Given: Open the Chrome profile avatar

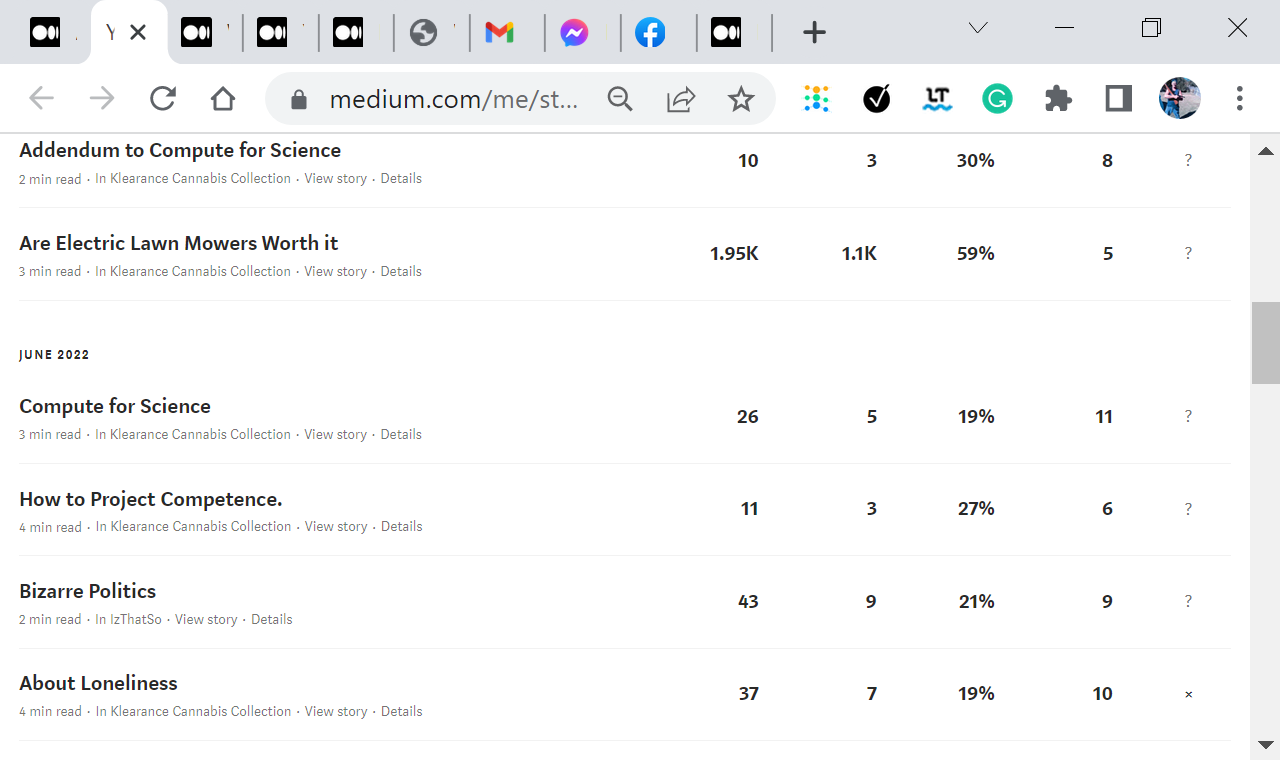Looking at the screenshot, I should (x=1180, y=98).
